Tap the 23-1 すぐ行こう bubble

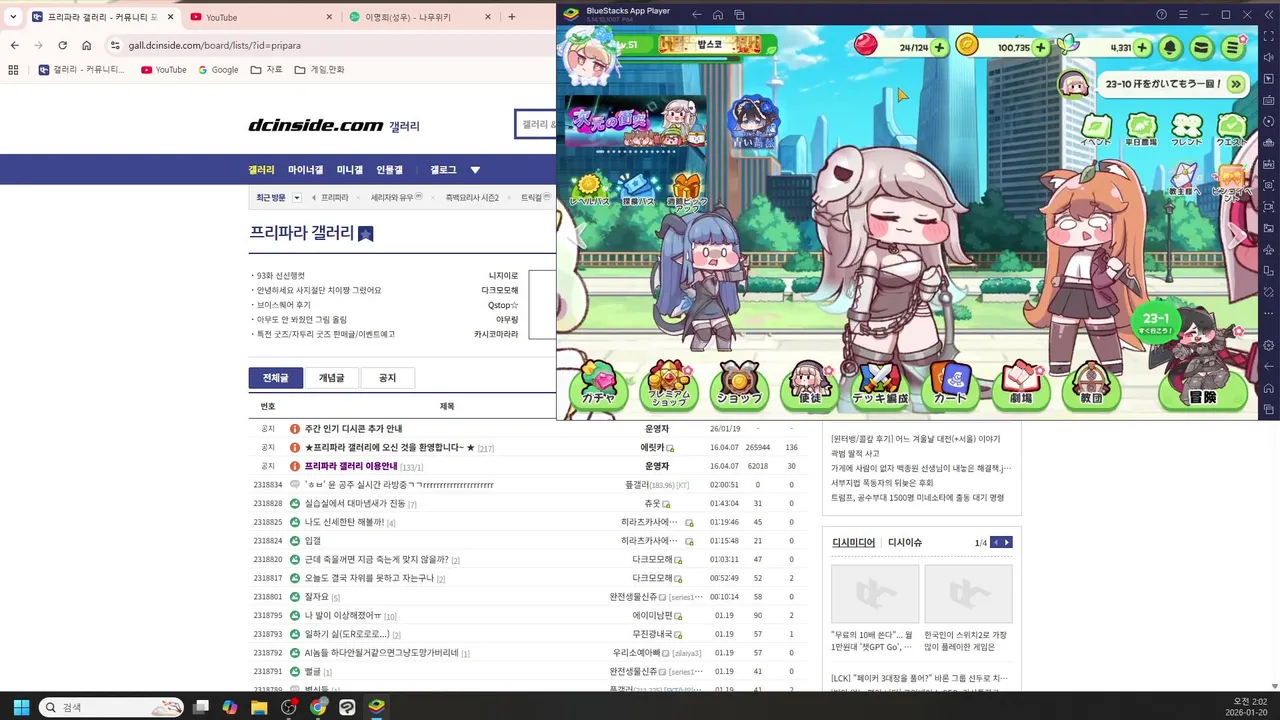click(1155, 322)
